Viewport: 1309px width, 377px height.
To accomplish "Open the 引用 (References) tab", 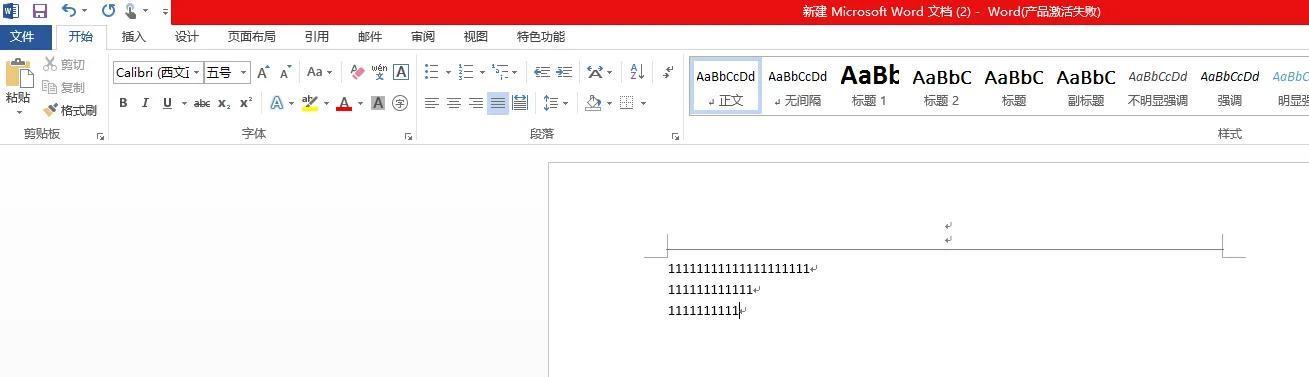I will click(x=316, y=37).
